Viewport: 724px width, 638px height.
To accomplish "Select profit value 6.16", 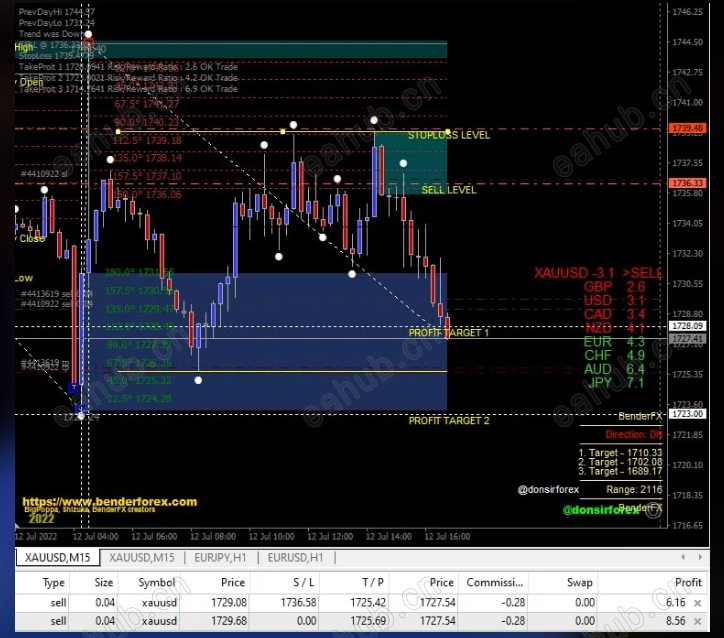I will click(676, 602).
